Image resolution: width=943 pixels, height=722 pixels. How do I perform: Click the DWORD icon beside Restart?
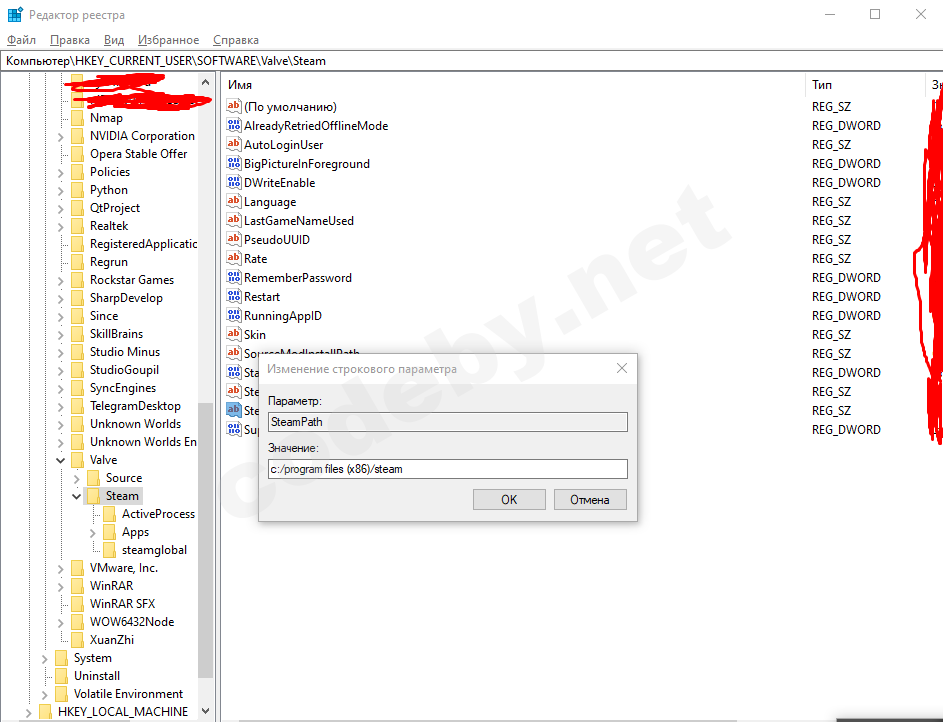pos(233,296)
